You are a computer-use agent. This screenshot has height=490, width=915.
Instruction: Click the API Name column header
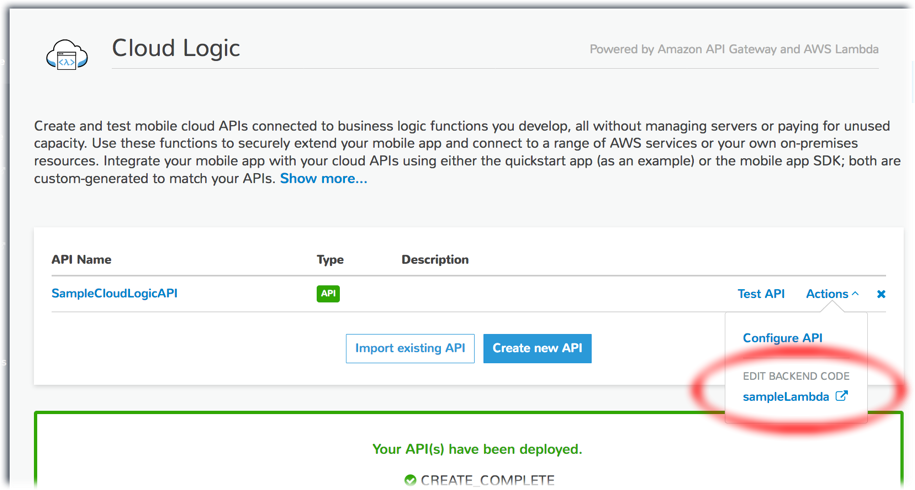click(x=81, y=260)
